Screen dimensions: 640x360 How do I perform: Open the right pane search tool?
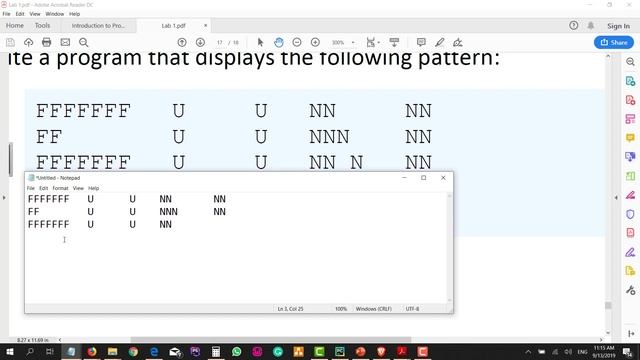pyautogui.click(x=630, y=62)
